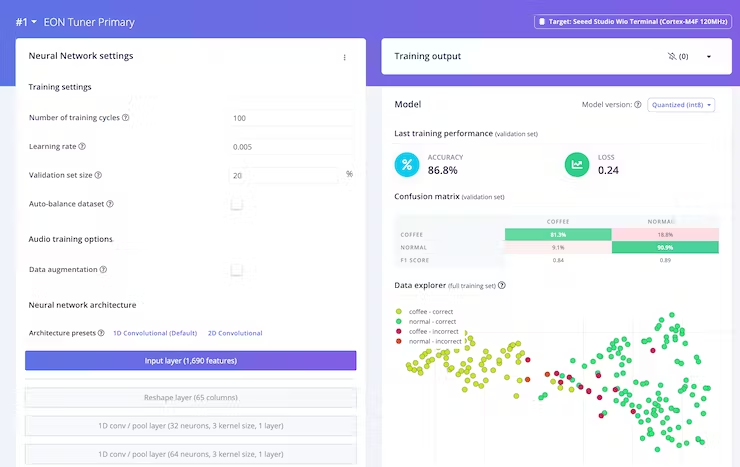Select the 1D Convolutional (Default) preset
This screenshot has width=740, height=467.
[155, 333]
